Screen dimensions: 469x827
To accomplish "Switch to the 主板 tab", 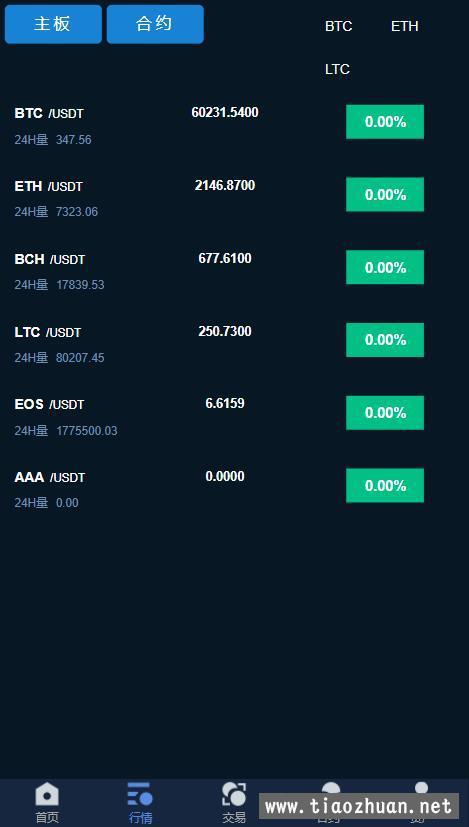I will (x=53, y=24).
